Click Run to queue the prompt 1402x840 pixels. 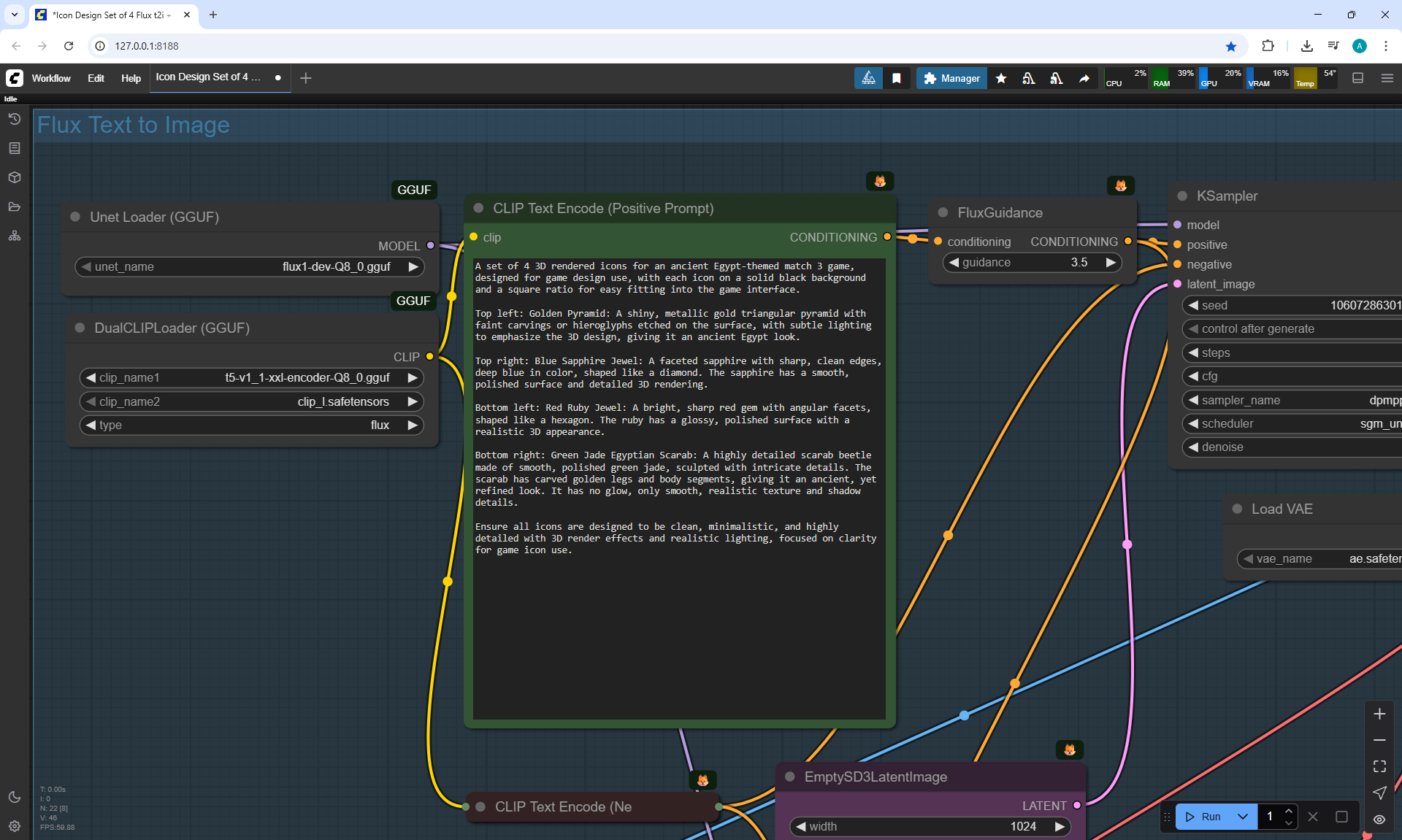click(x=1203, y=817)
